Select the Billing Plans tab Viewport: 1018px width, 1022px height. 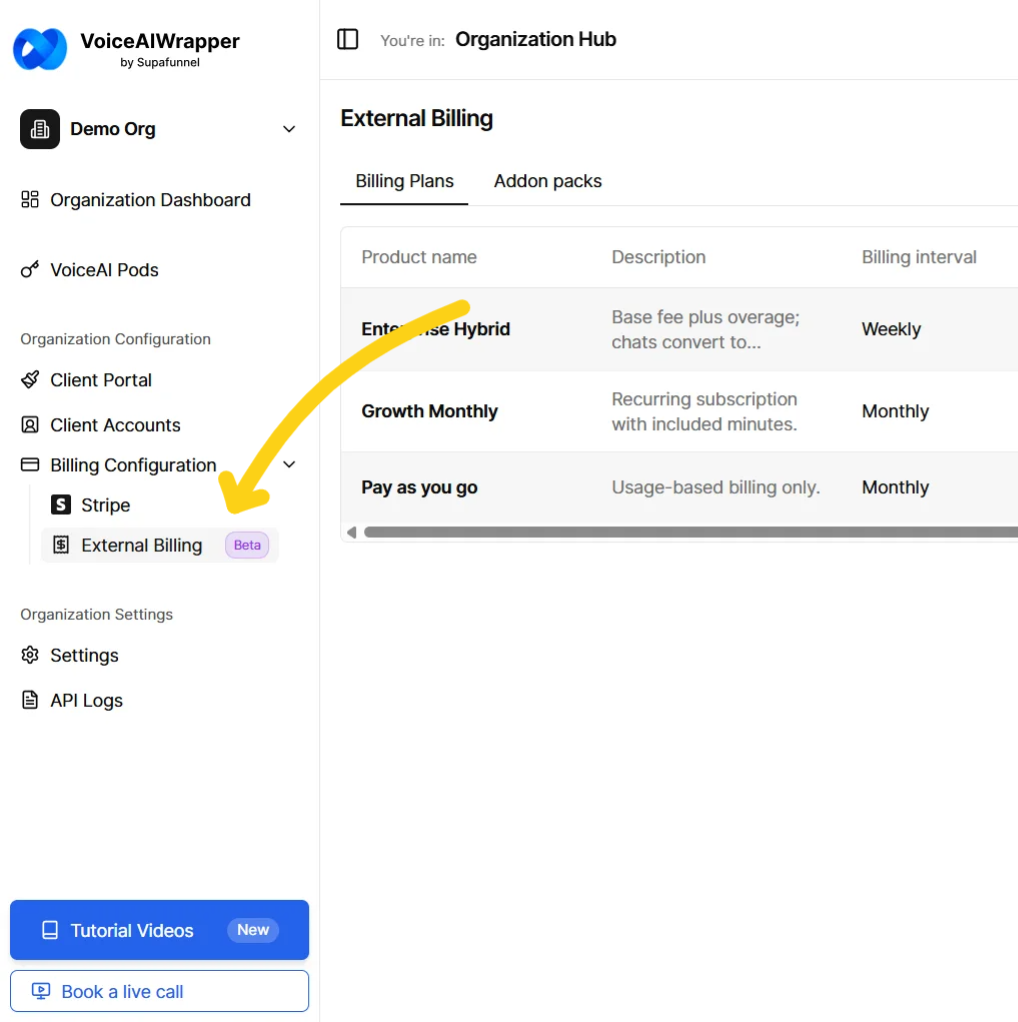click(404, 181)
